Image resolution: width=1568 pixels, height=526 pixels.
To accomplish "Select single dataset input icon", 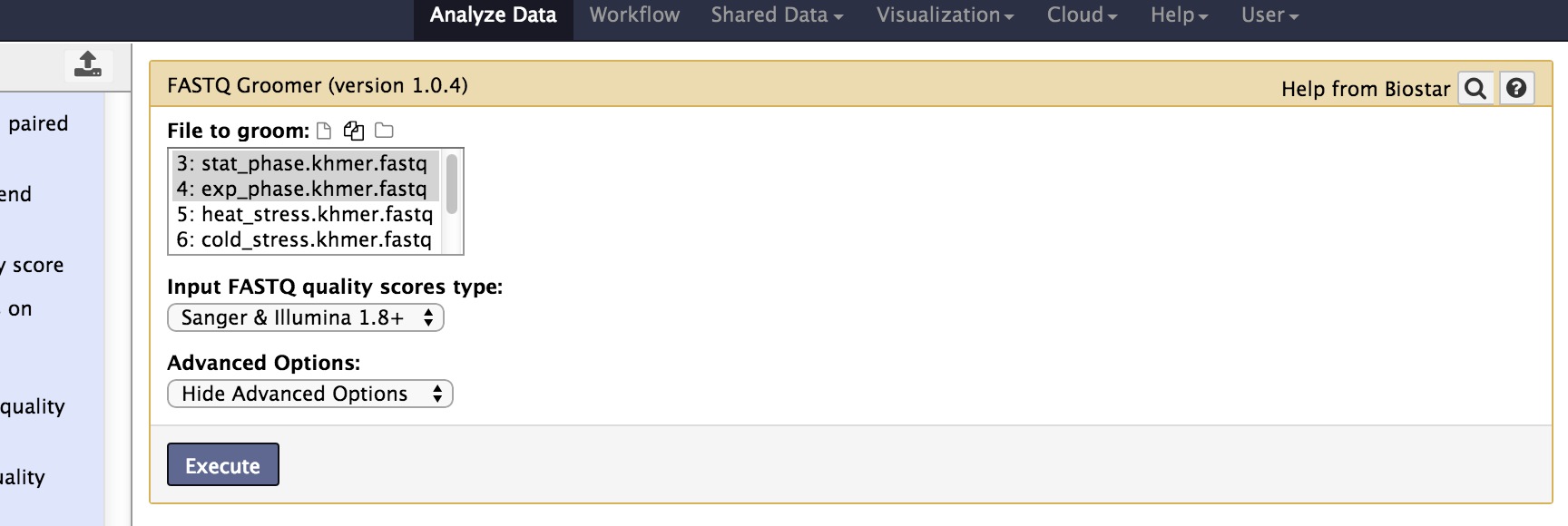I will [324, 131].
